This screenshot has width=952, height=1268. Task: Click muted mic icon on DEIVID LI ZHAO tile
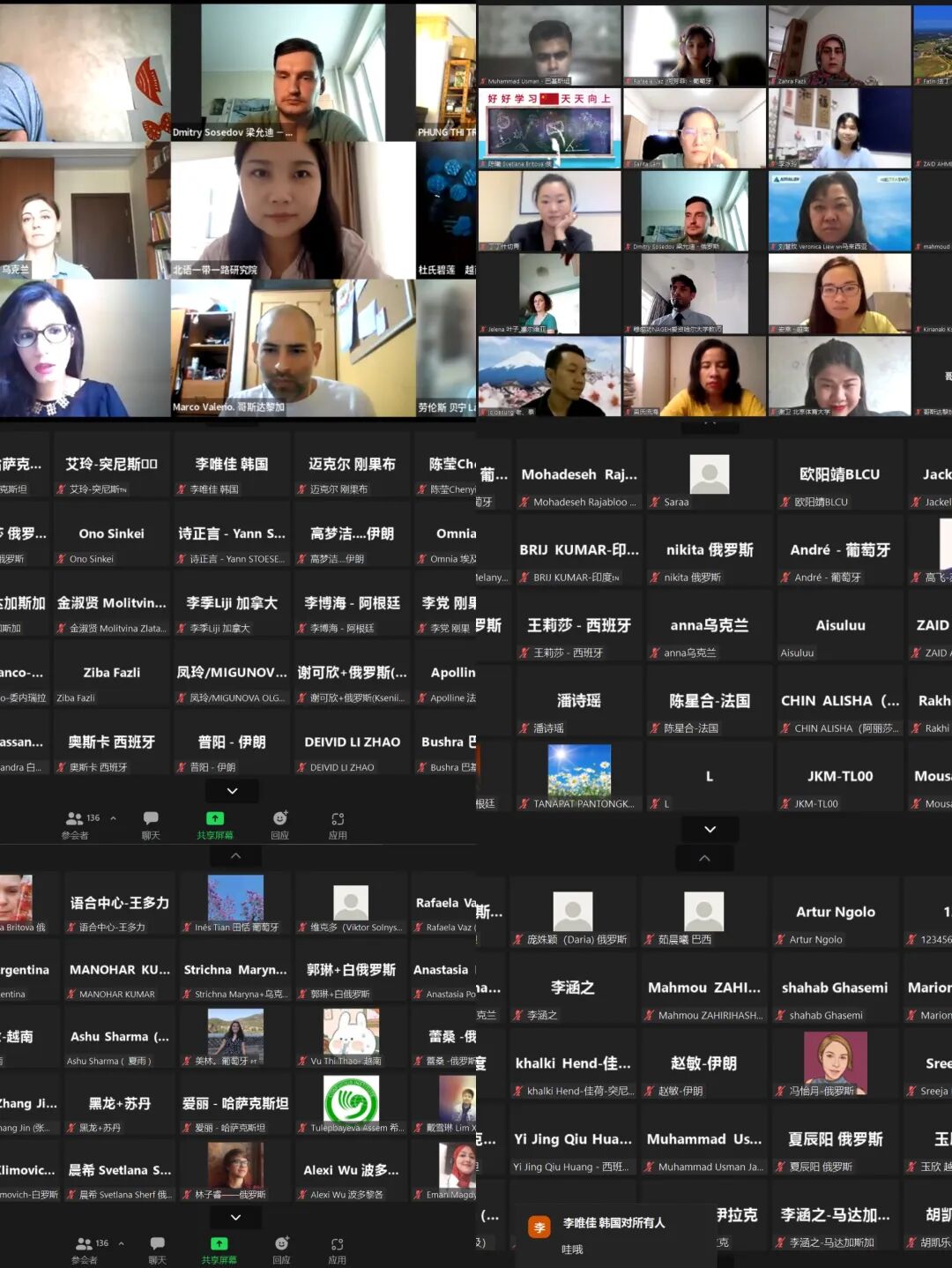pos(301,768)
